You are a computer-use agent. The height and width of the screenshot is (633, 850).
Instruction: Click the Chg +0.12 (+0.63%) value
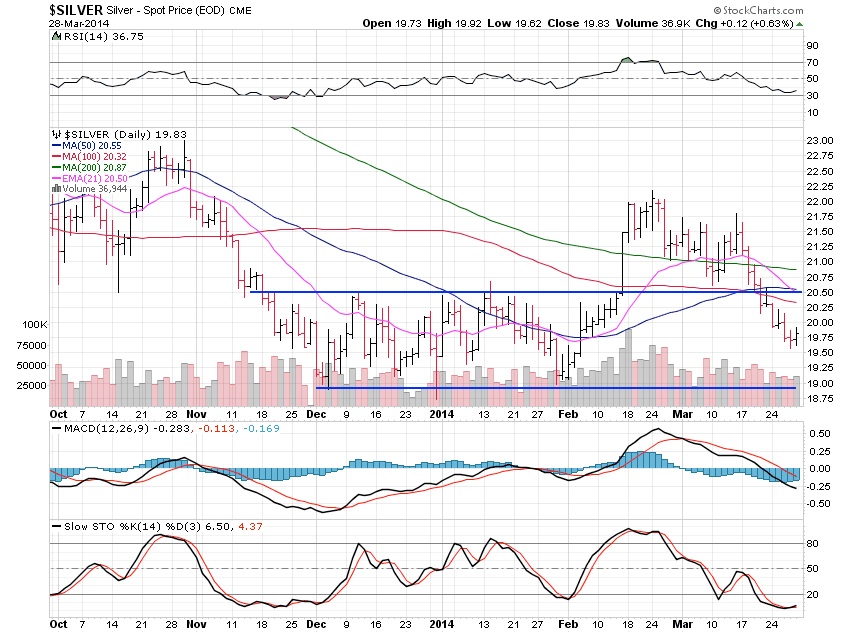[x=744, y=23]
